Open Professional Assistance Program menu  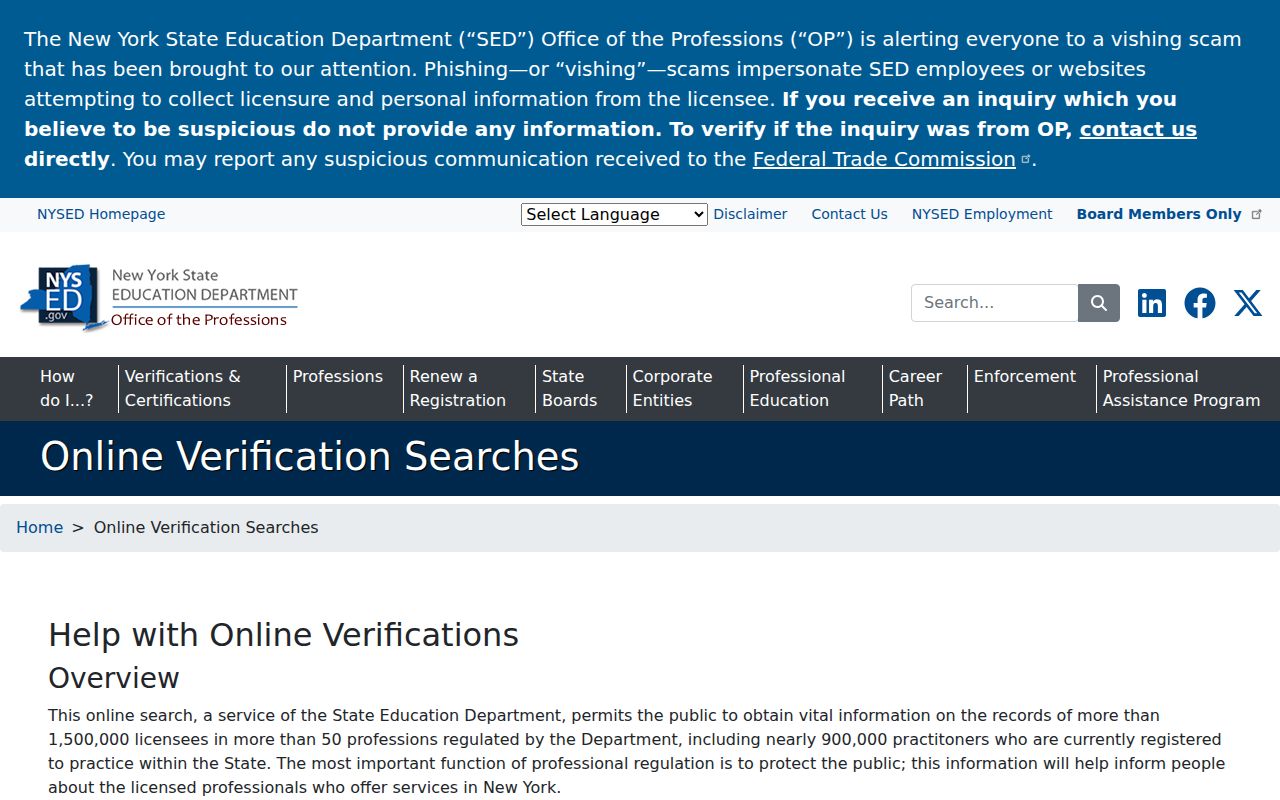pyautogui.click(x=1182, y=388)
